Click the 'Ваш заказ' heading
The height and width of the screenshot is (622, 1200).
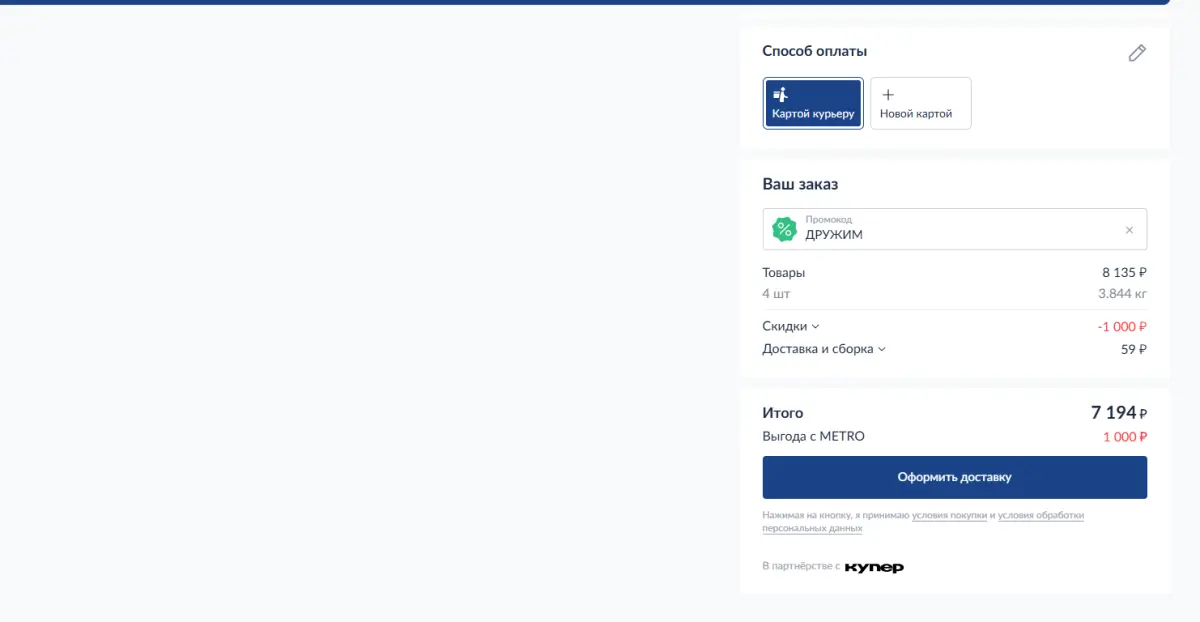pos(800,185)
